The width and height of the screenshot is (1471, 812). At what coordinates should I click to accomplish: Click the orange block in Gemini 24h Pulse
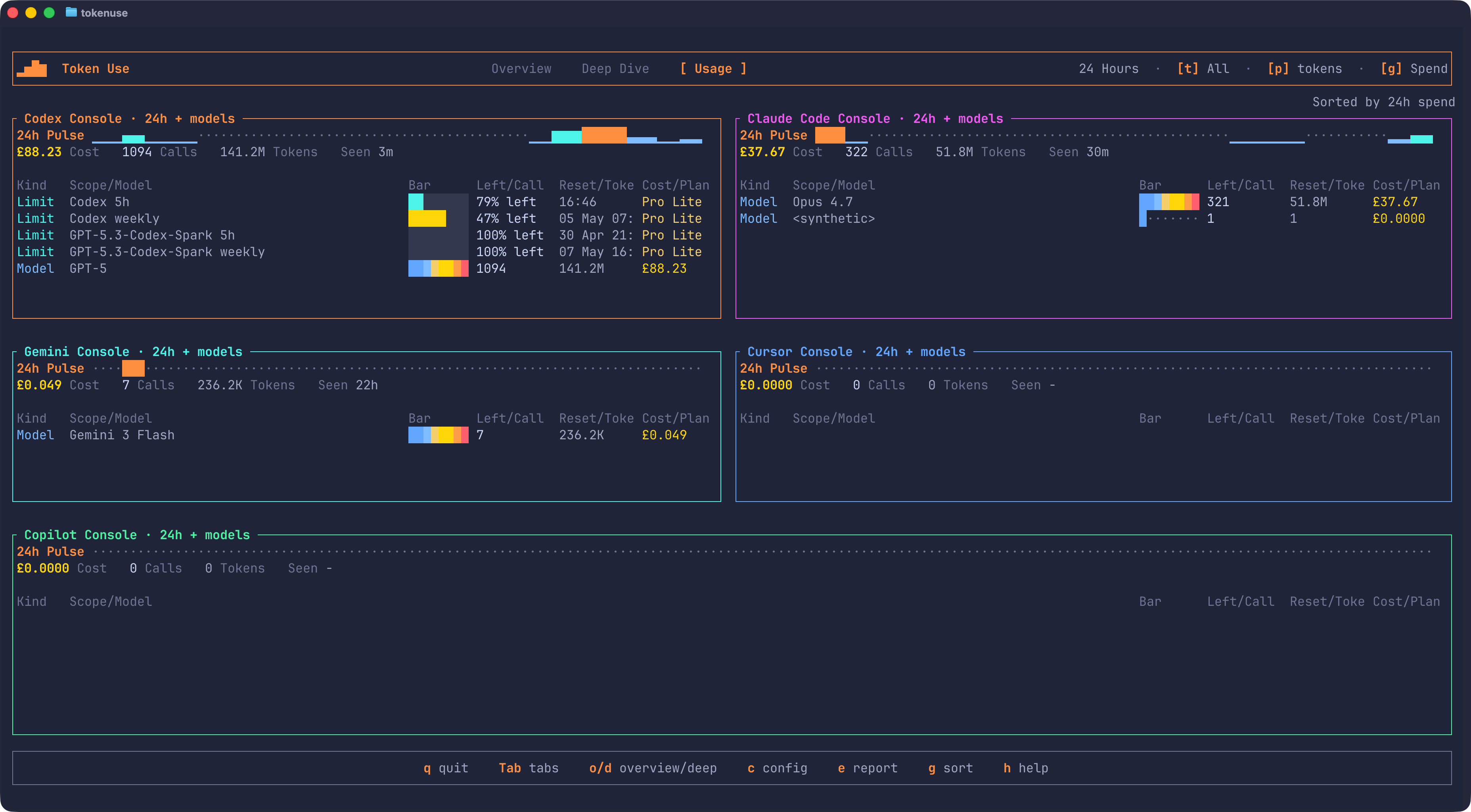pyautogui.click(x=133, y=368)
